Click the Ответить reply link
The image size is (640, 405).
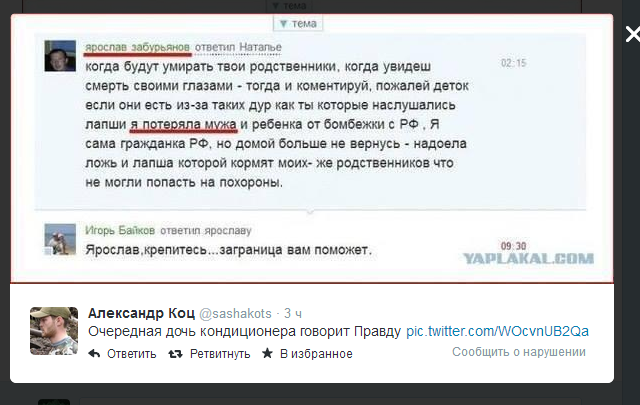click(x=131, y=354)
